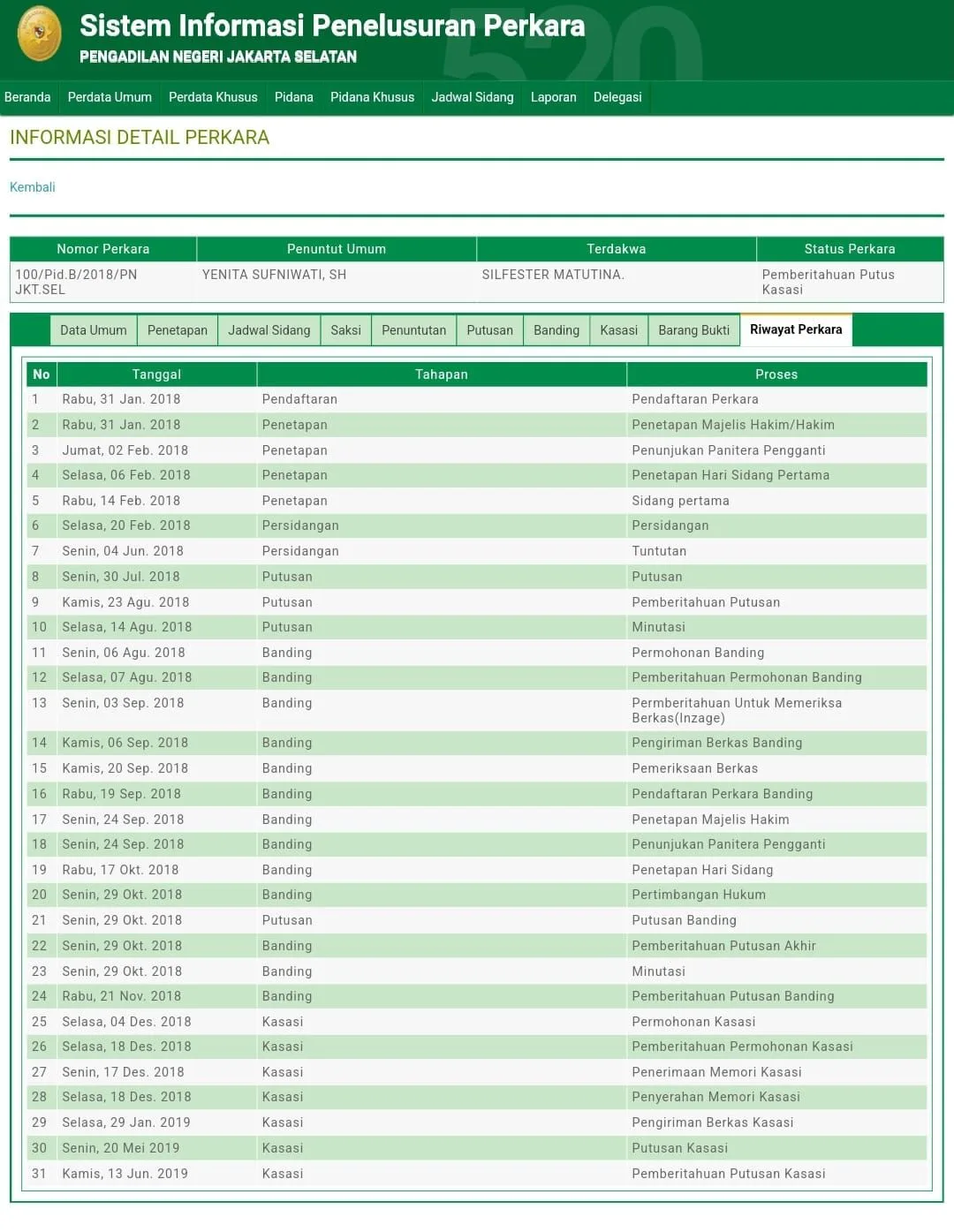The image size is (954, 1232).
Task: Open the Delegasi menu
Action: tap(617, 97)
